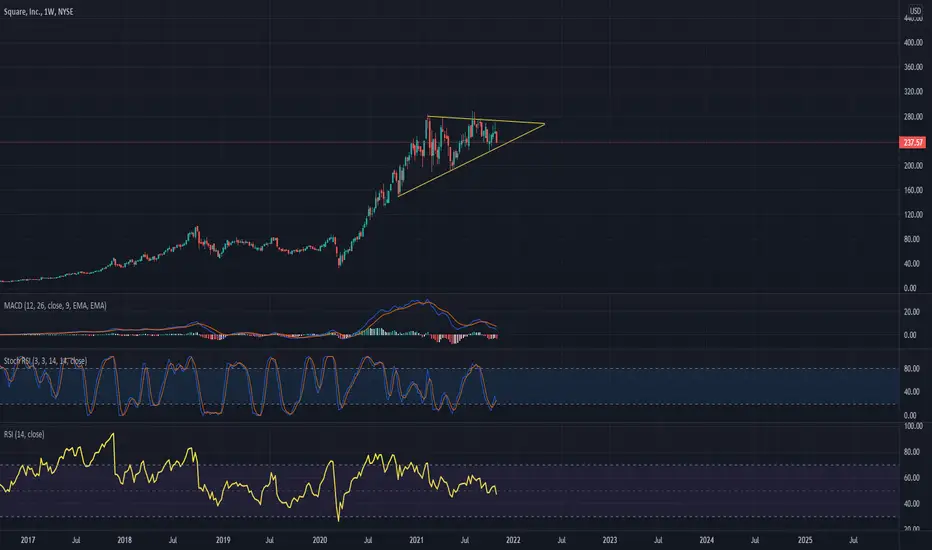Click the RSI (14, close) legend label
This screenshot has width=932, height=550.
(x=24, y=435)
